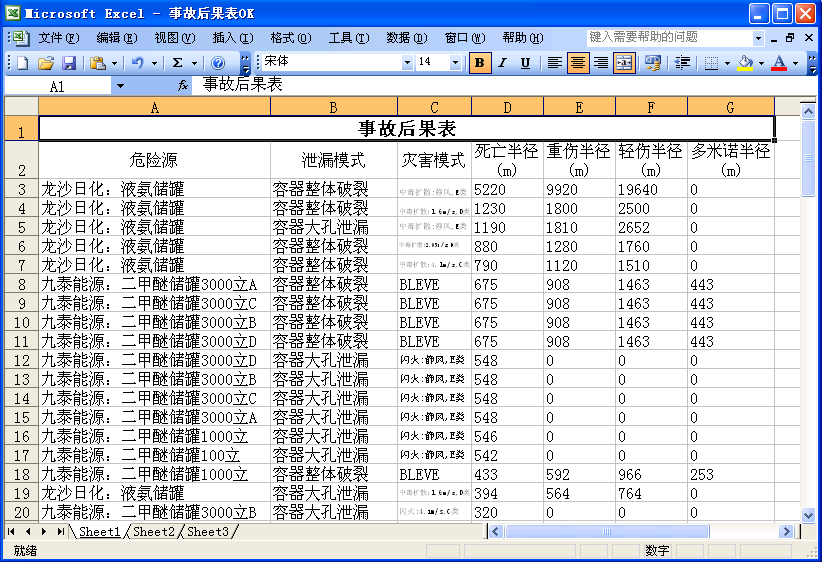The height and width of the screenshot is (562, 822).
Task: Expand the font name 宋体 dropdown
Action: point(407,63)
